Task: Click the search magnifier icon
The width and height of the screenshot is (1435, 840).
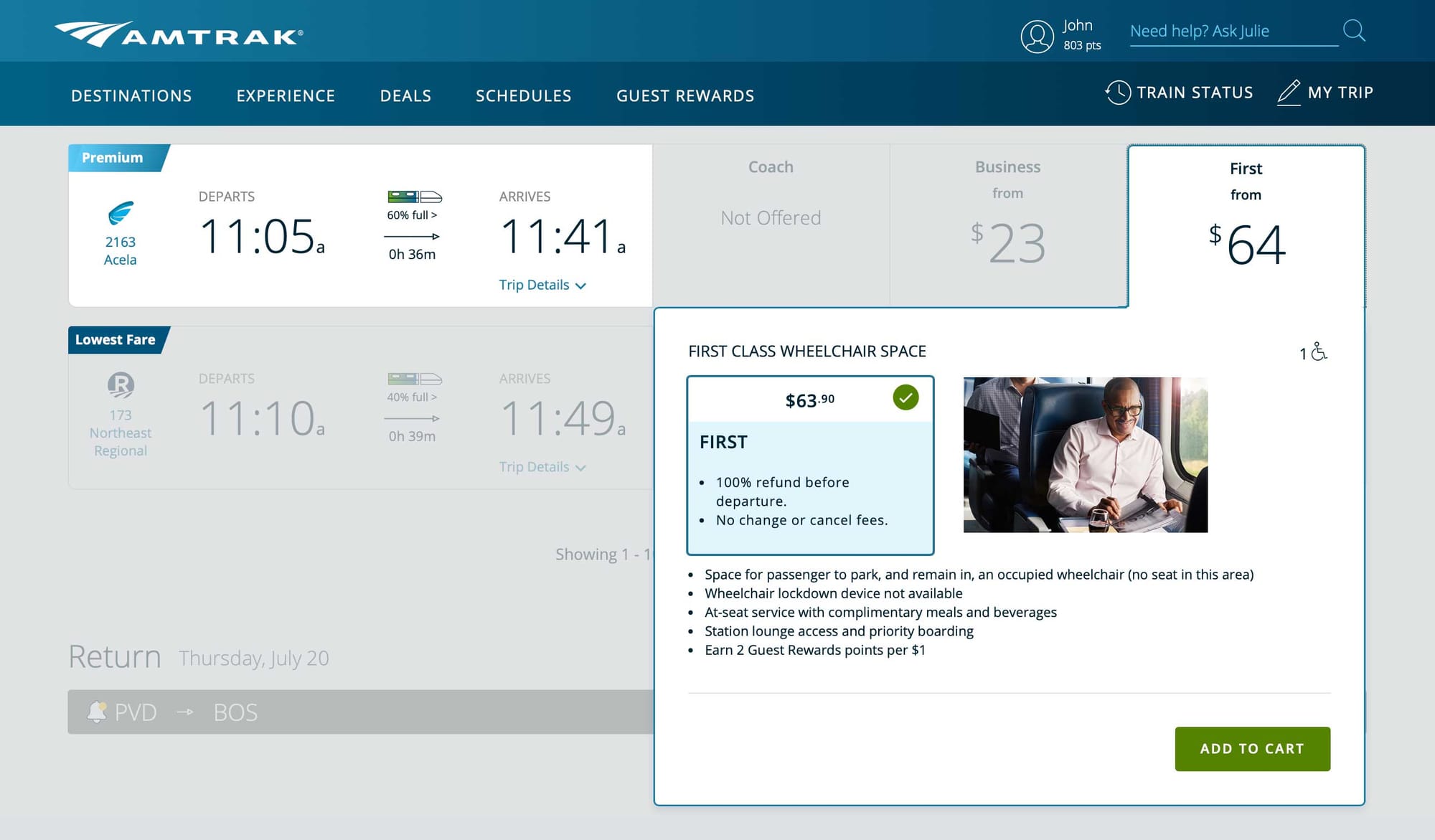Action: [1353, 31]
